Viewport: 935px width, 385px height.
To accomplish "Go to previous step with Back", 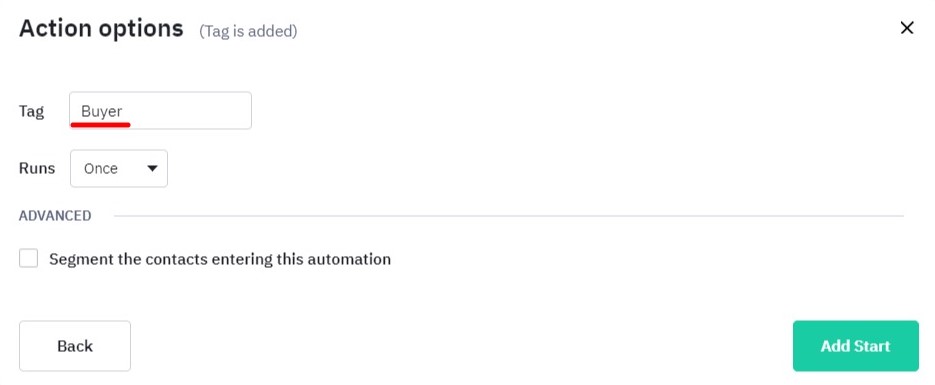I will 75,346.
